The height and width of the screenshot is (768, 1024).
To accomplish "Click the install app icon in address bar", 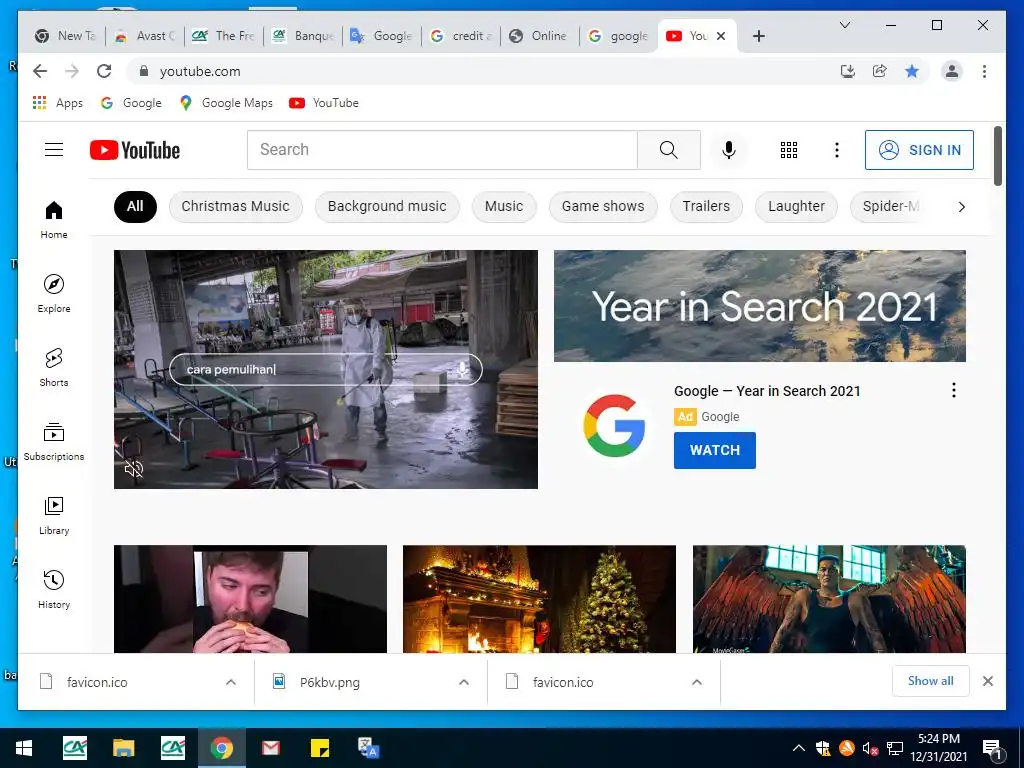I will [848, 71].
